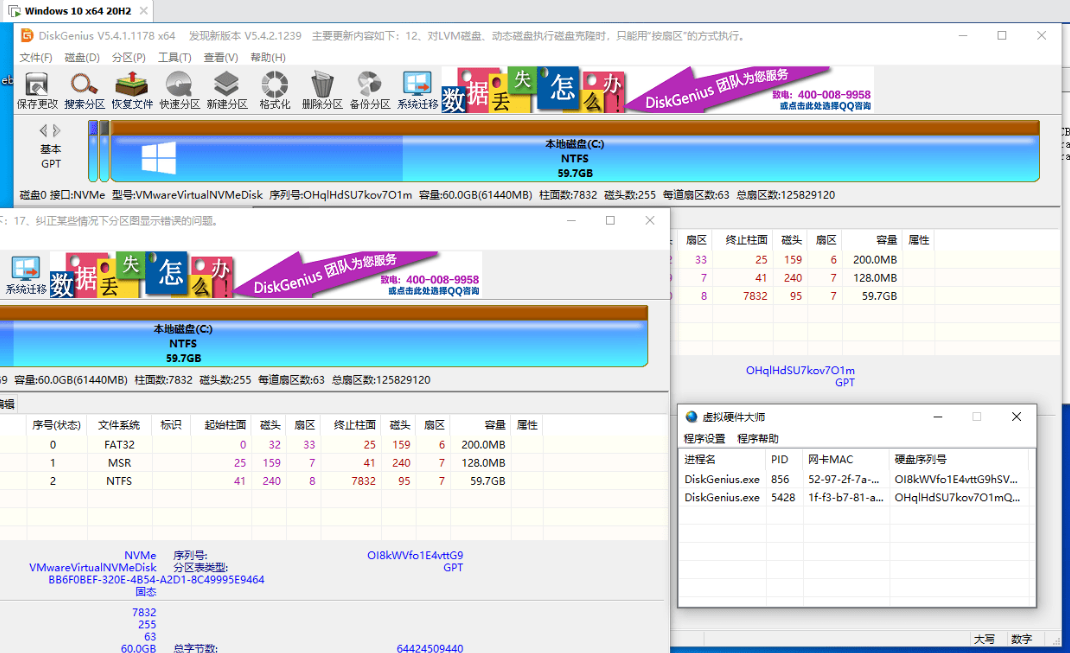Viewport: 1070px width, 653px height.
Task: Click the VM icon on the Windows 10 tab
Action: click(x=14, y=11)
